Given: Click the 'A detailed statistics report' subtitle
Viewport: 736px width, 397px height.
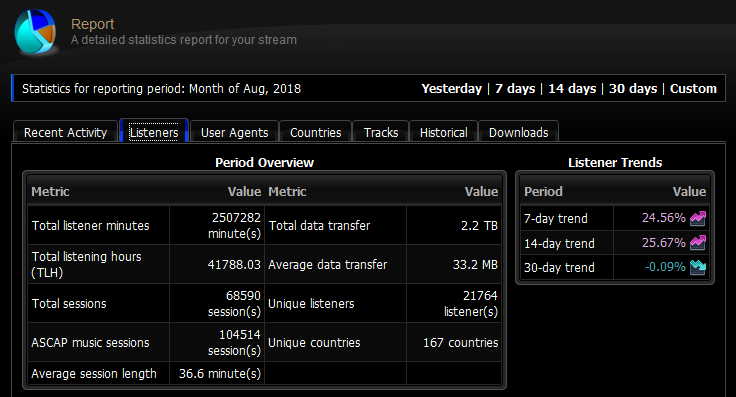Looking at the screenshot, I should tap(184, 40).
